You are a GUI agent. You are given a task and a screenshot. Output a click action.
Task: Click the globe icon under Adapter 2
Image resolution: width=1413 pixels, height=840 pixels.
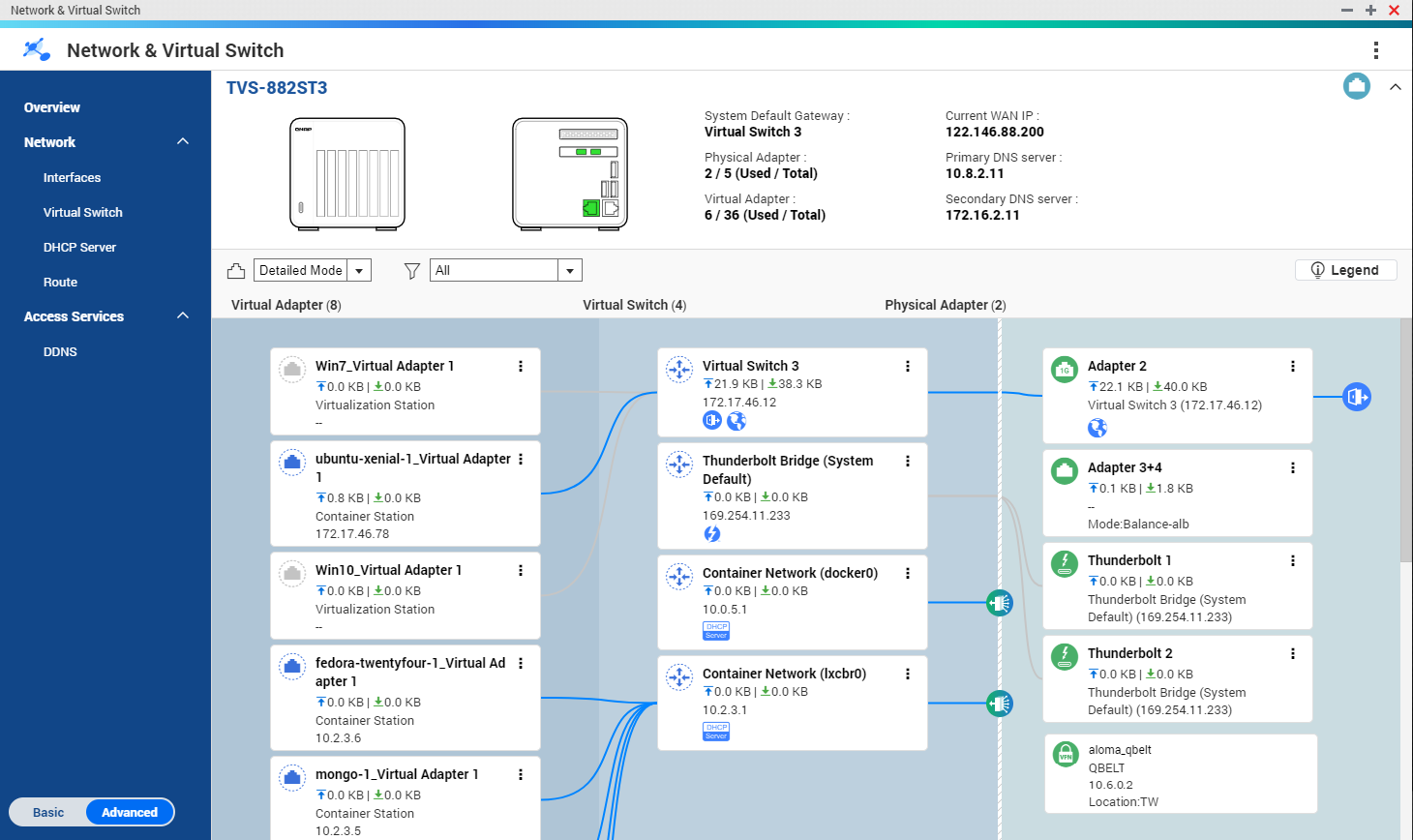pyautogui.click(x=1097, y=428)
